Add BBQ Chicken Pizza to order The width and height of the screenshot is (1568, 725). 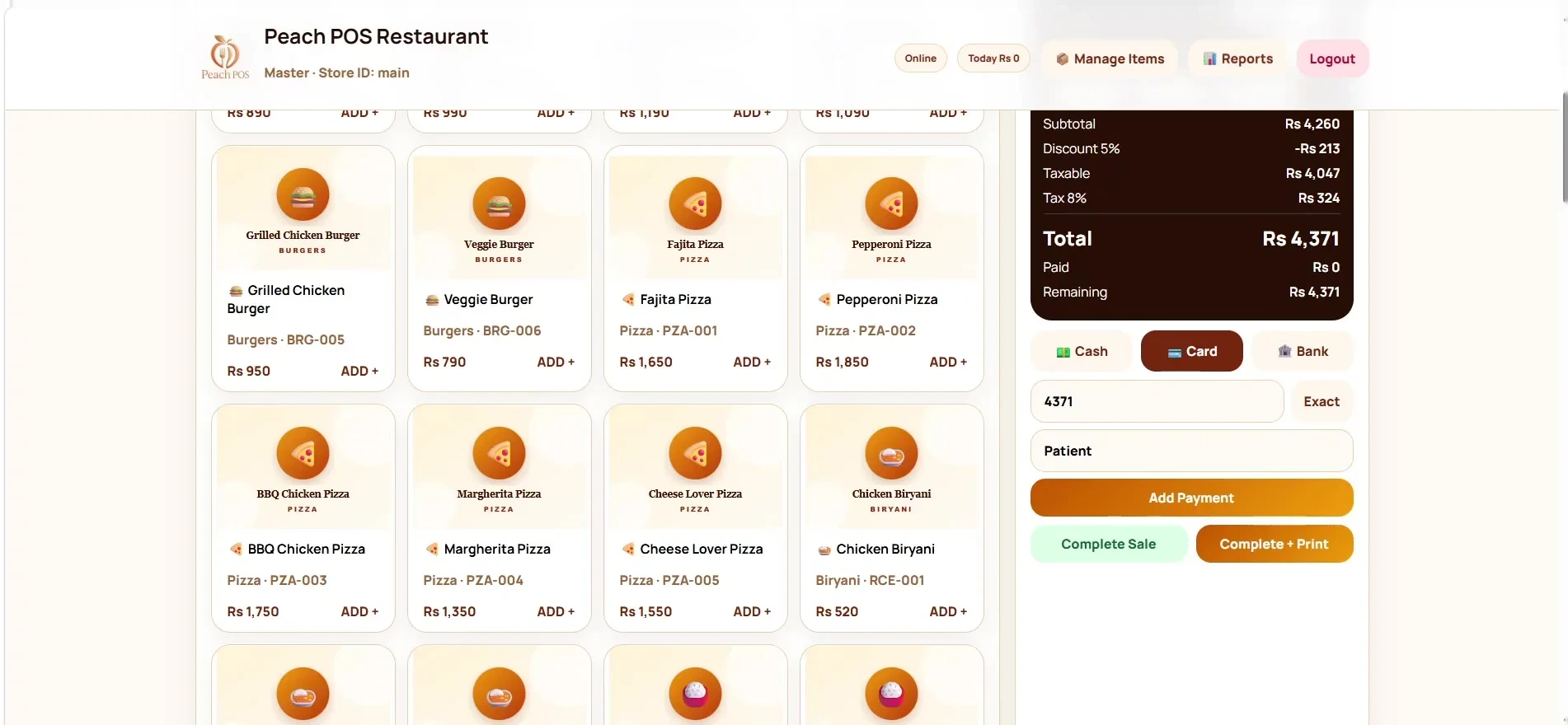click(359, 611)
